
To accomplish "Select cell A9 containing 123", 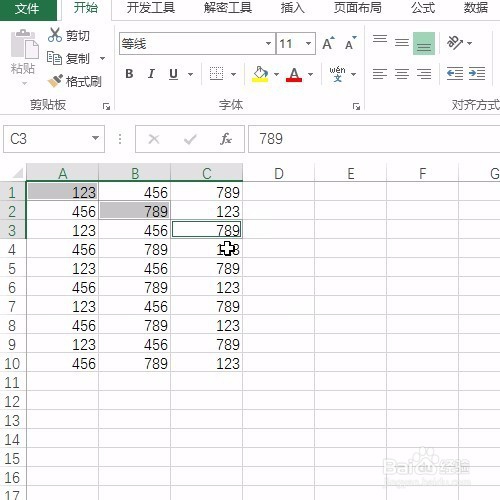I will click(x=63, y=344).
